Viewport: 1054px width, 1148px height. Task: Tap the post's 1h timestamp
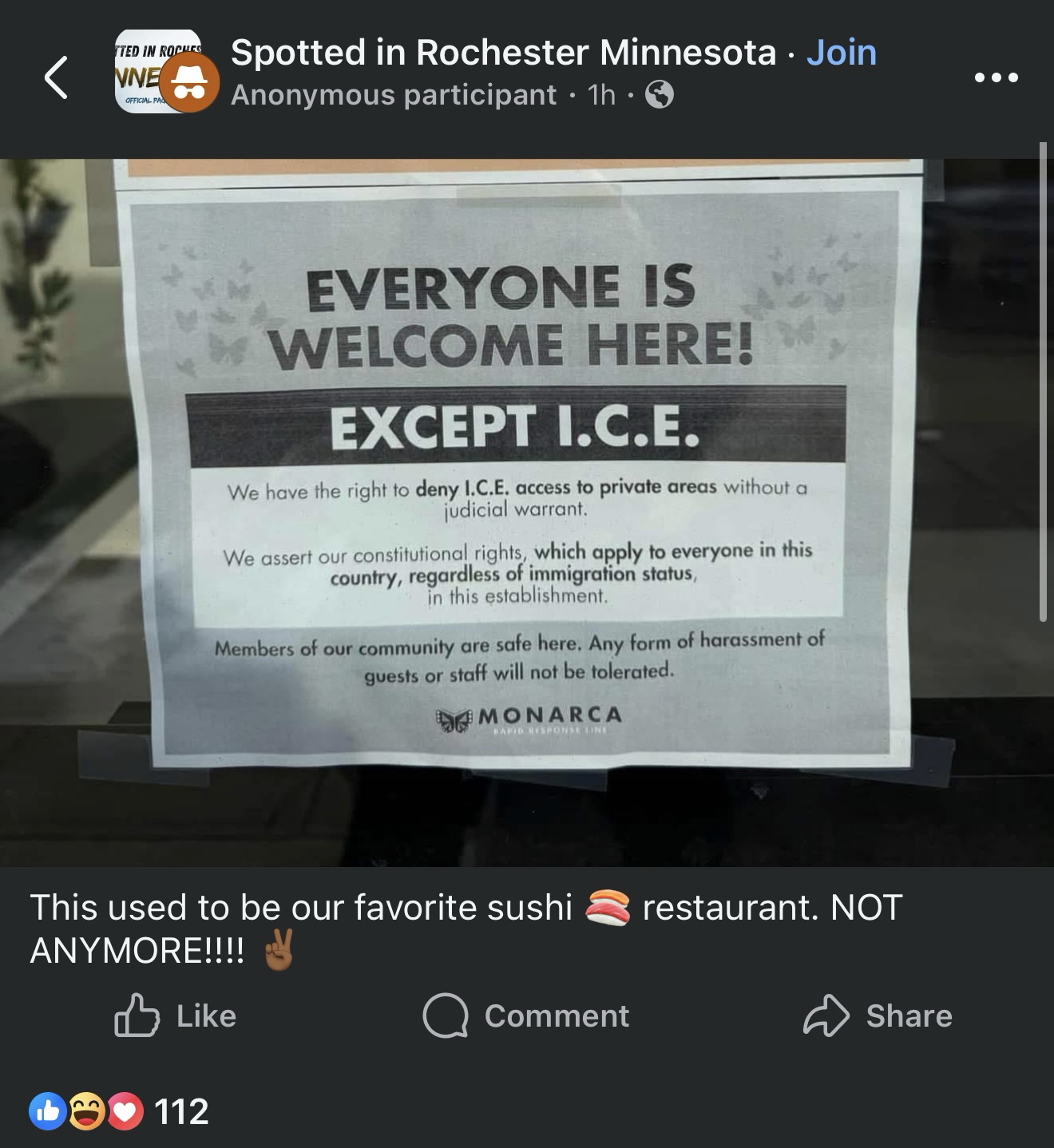click(602, 95)
